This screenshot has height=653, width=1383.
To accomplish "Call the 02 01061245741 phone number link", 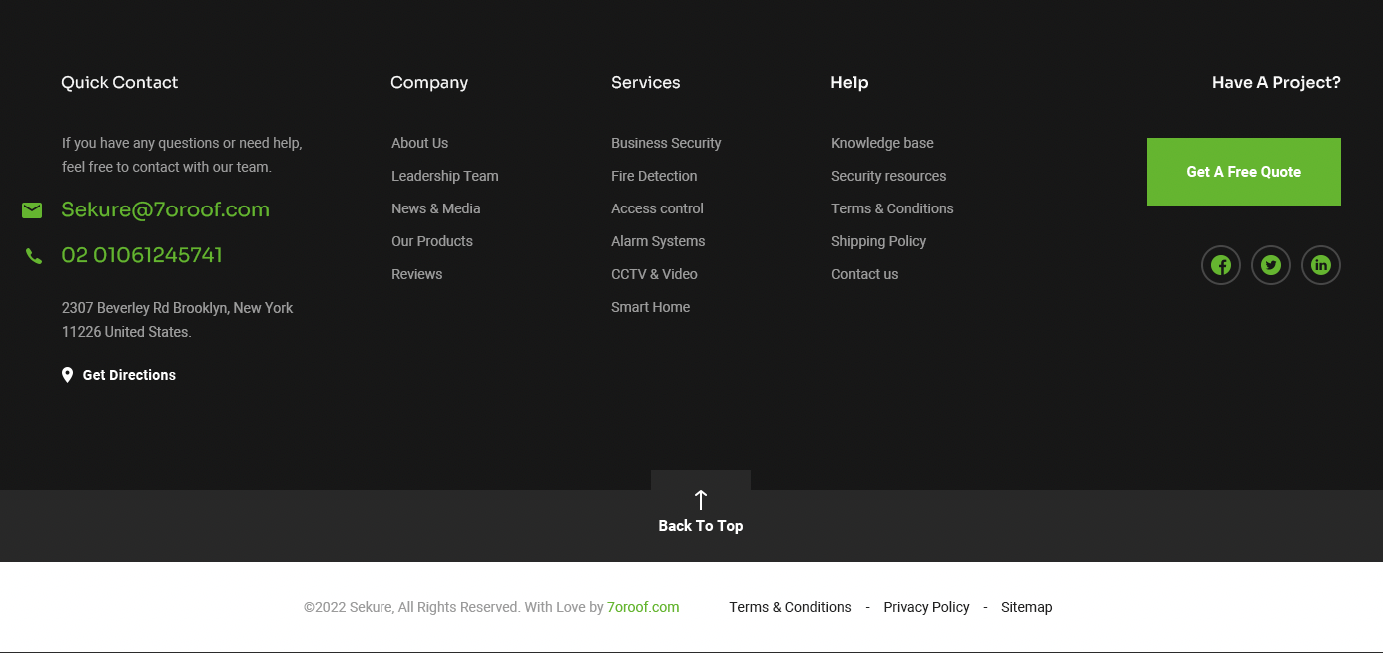I will click(142, 256).
